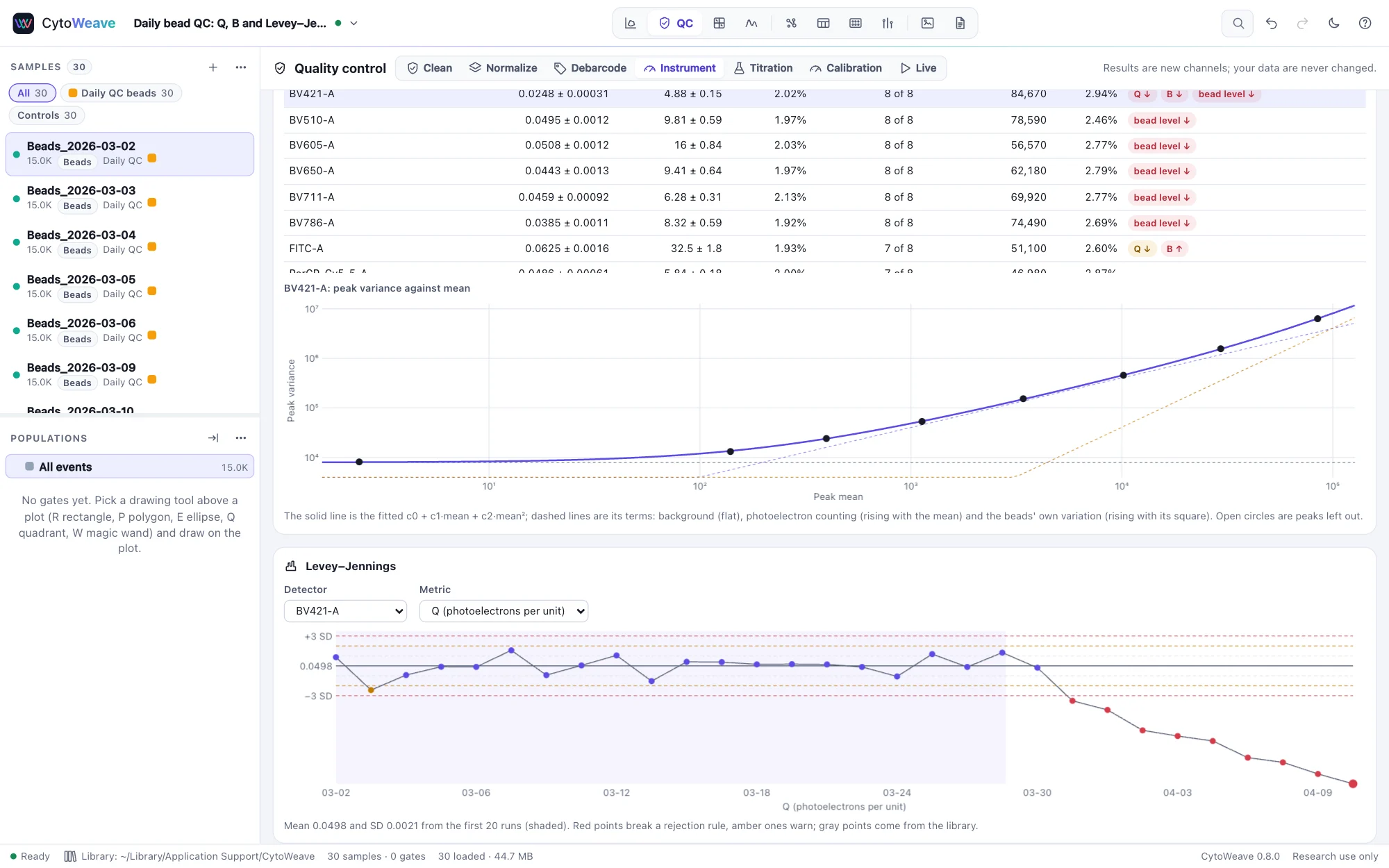Select the All events population
Viewport: 1389px width, 868px height.
pos(130,467)
